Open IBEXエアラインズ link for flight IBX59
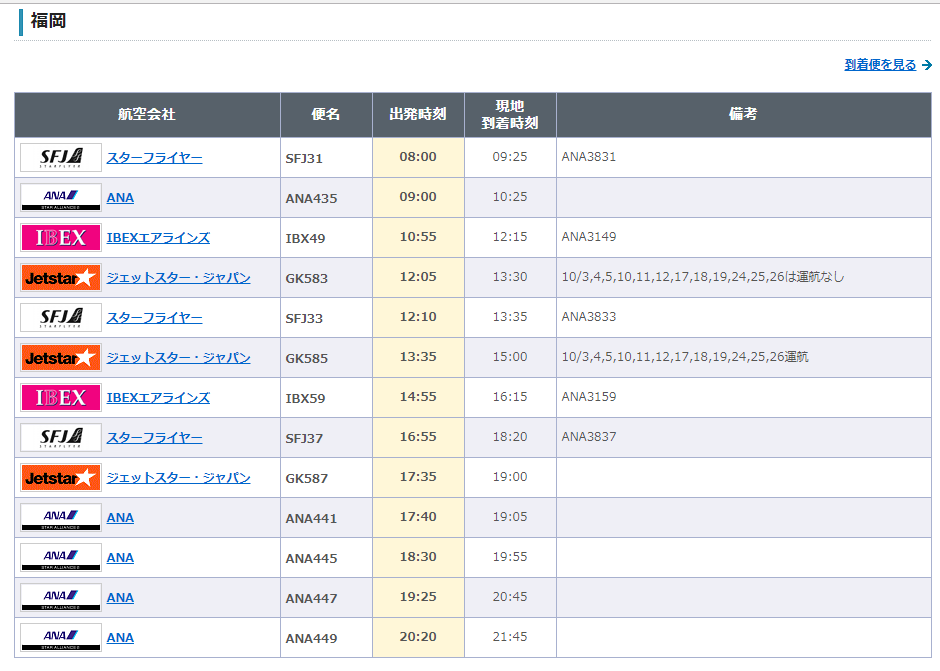Screen dimensions: 940x671 tap(158, 398)
